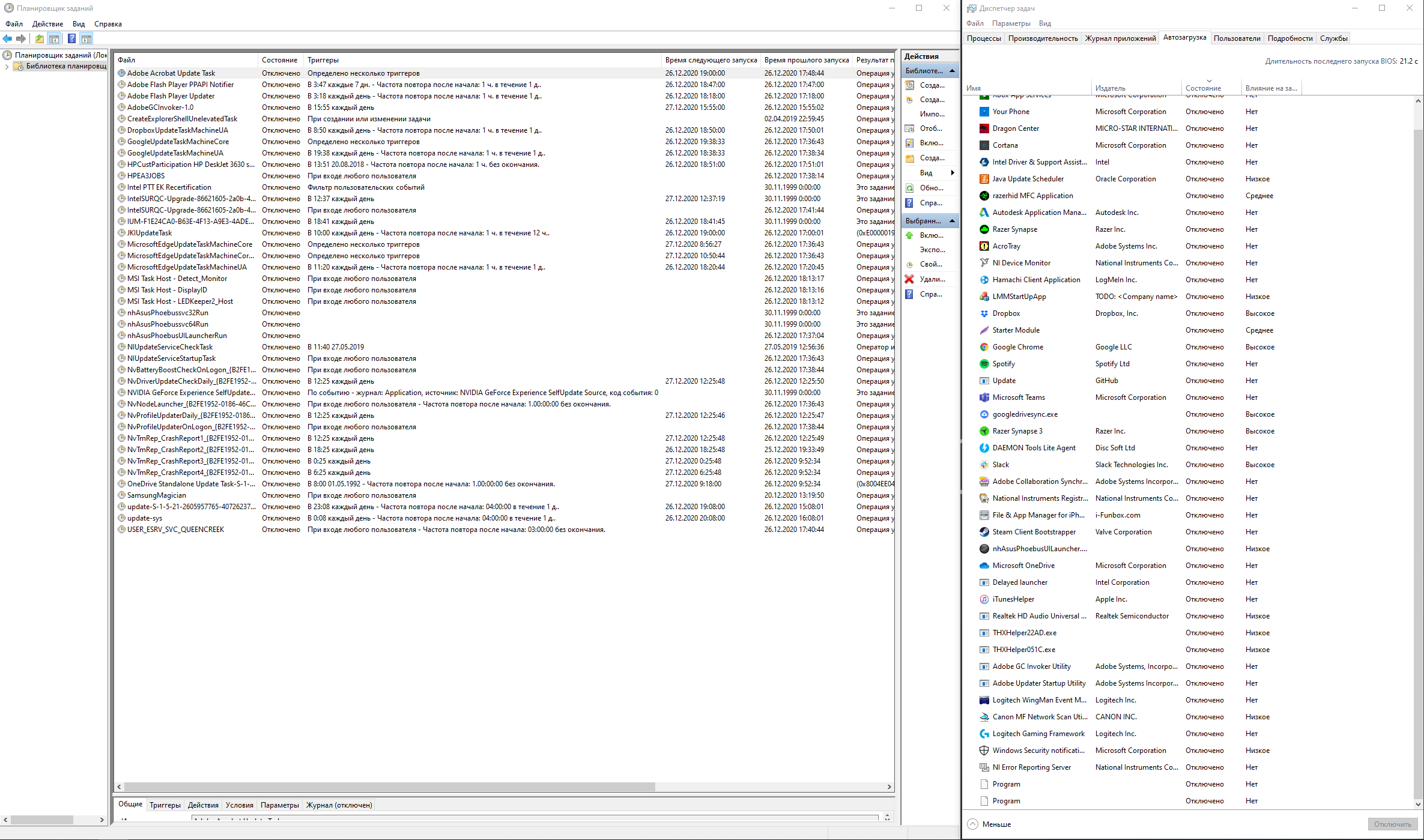Click the task list horizontal scrollbar
This screenshot has height=840, width=1424.
389,787
